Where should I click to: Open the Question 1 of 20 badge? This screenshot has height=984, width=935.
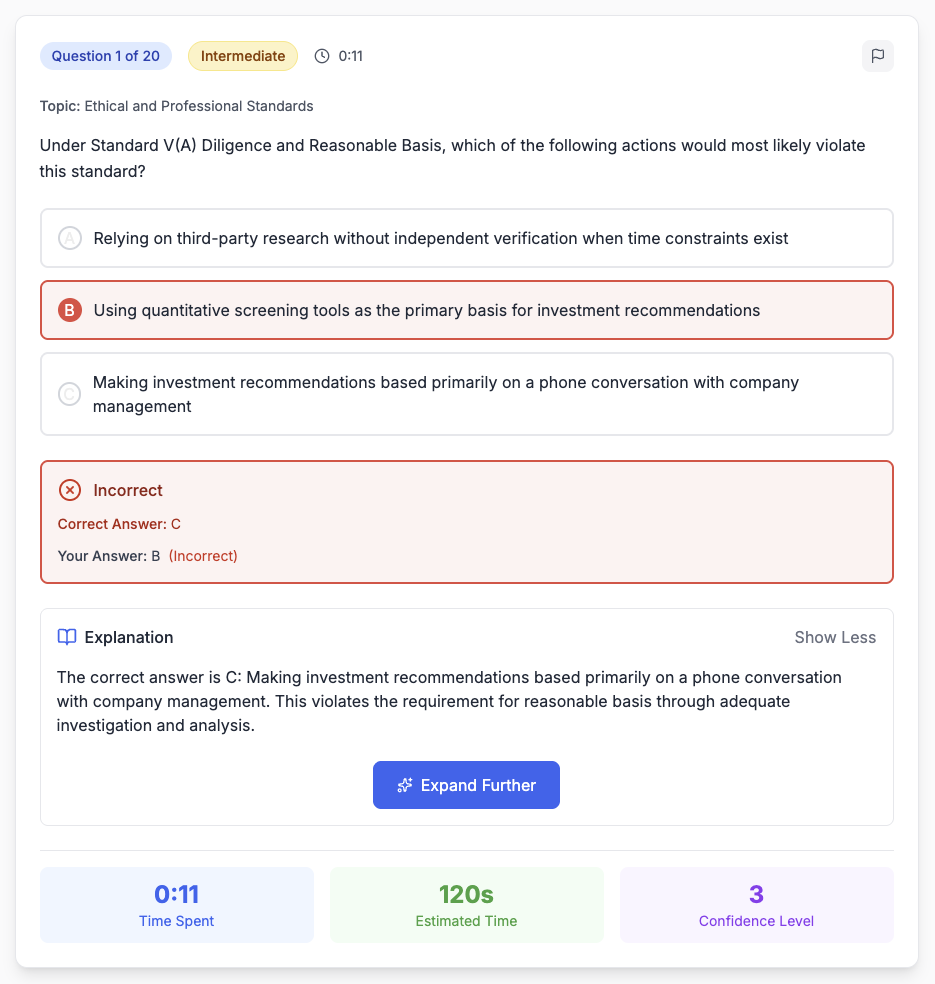[x=106, y=56]
